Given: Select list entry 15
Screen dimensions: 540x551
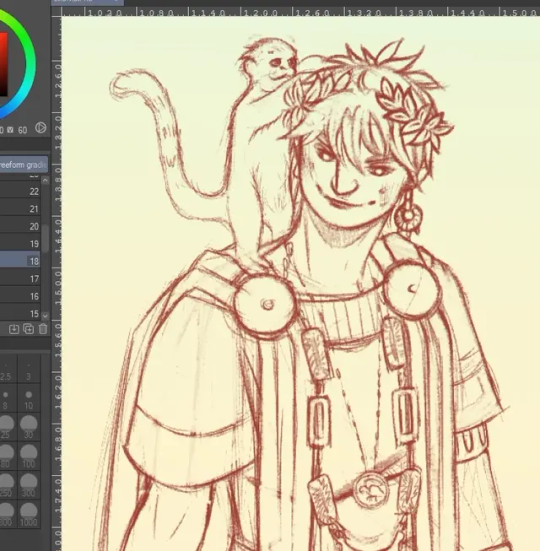Looking at the screenshot, I should (x=20, y=313).
